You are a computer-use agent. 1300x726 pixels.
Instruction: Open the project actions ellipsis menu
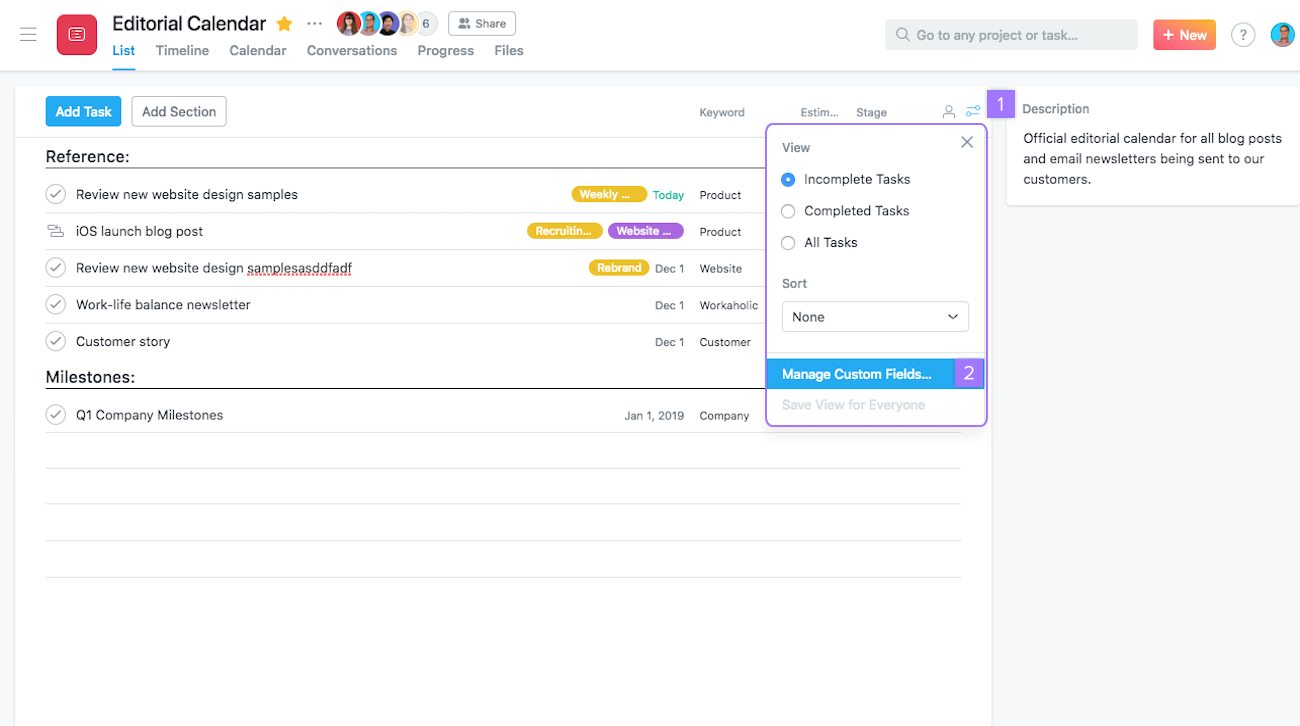(314, 22)
